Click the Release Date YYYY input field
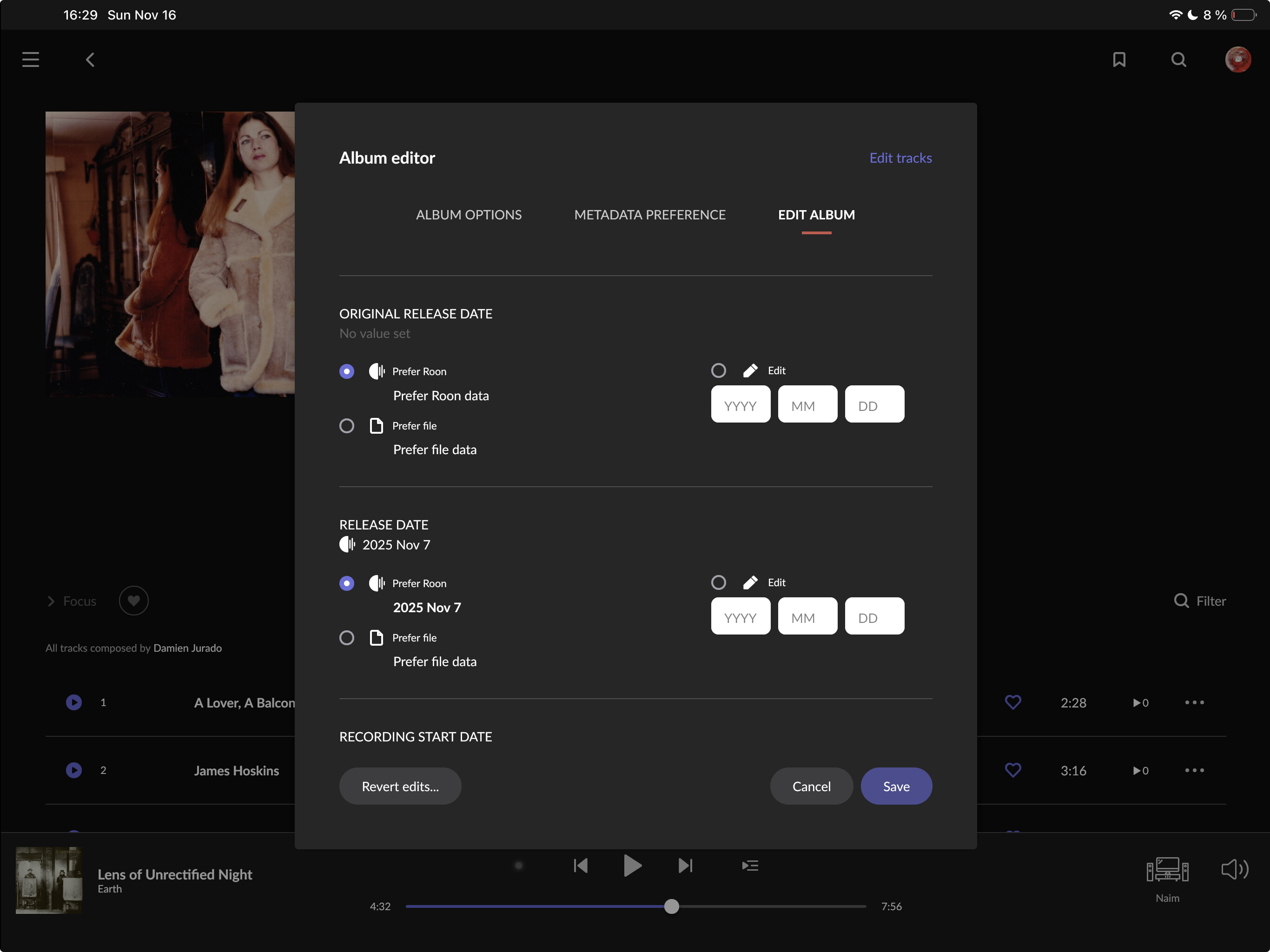Screen dimensions: 1270x952 [740, 617]
